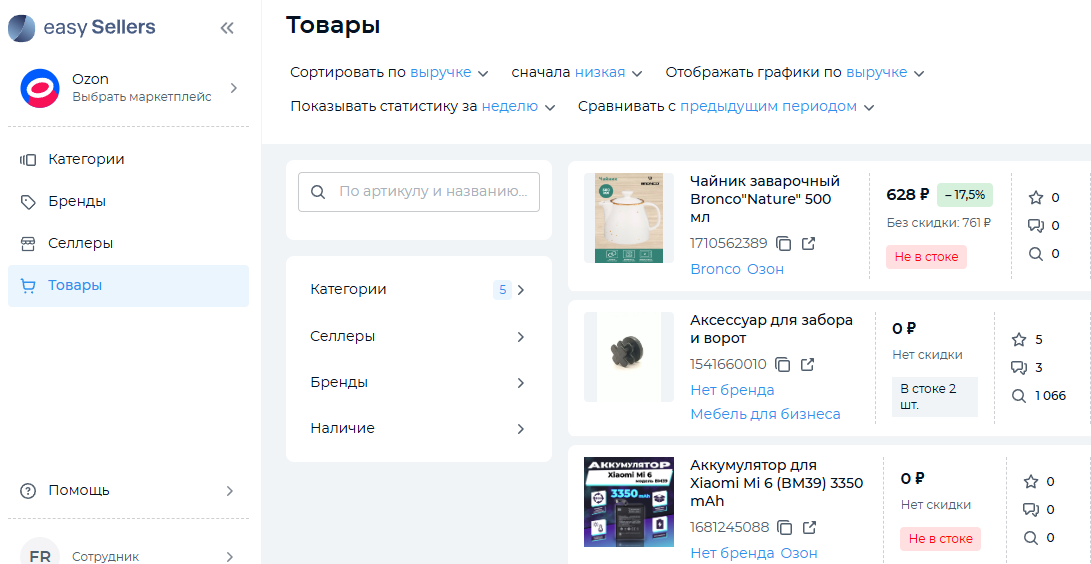
Task: Copy article number 1541660010
Action: click(783, 364)
